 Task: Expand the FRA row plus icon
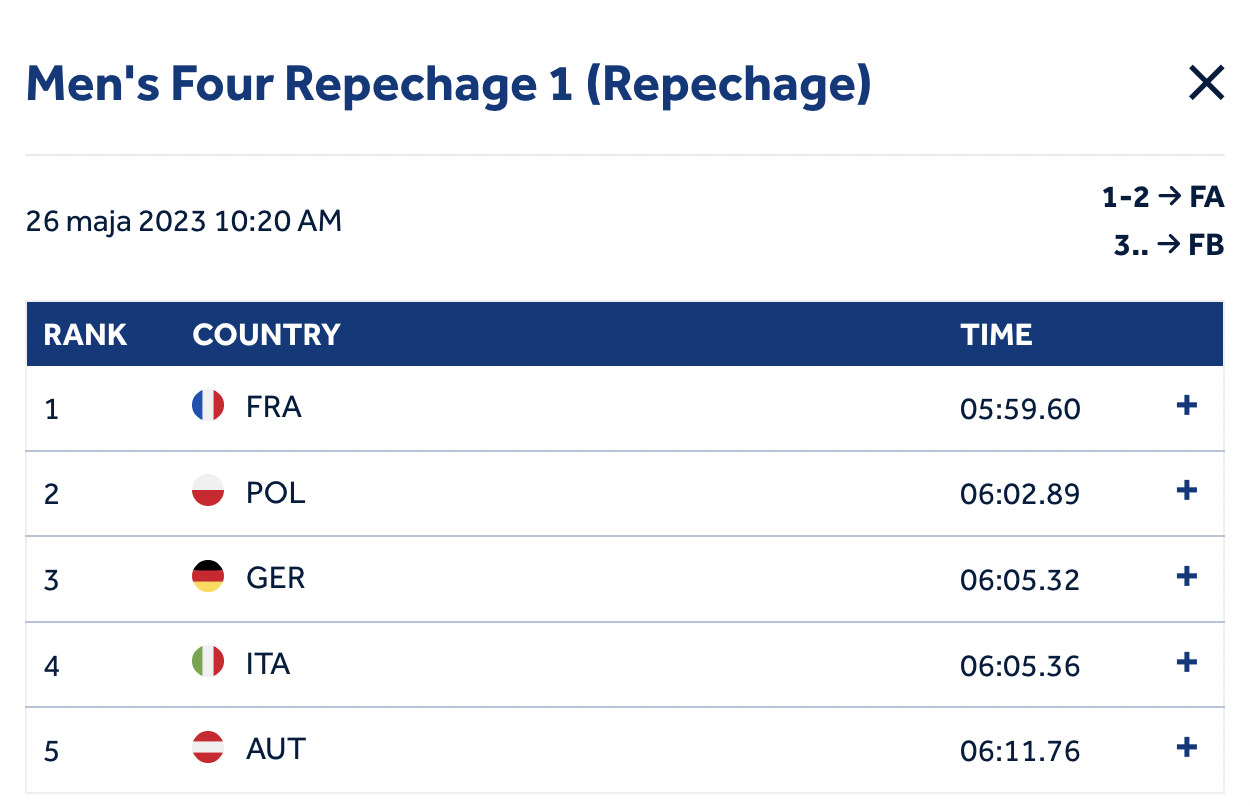click(x=1186, y=406)
